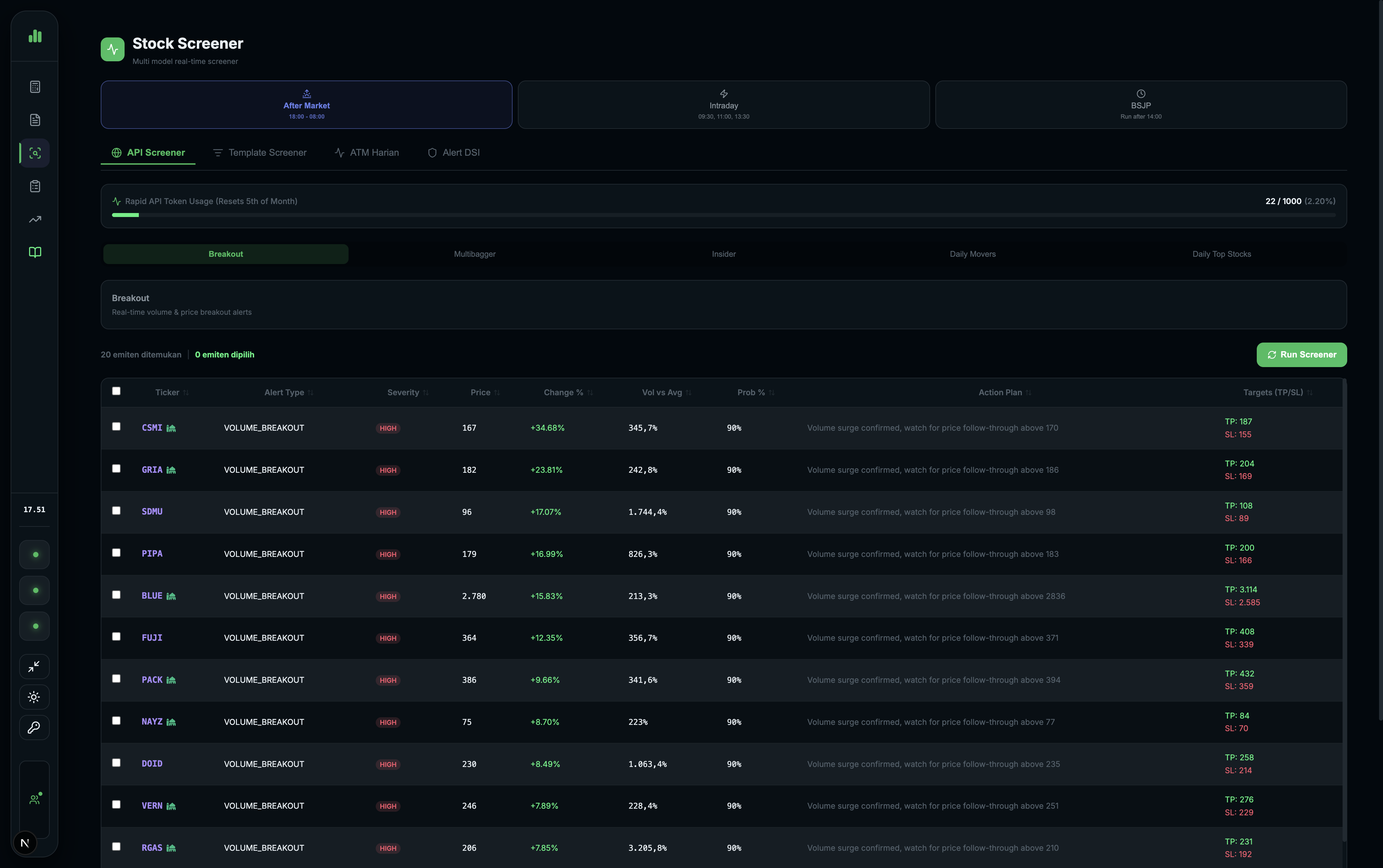Viewport: 1383px width, 868px height.
Task: Open the green book icon in the sidebar
Action: (x=35, y=252)
